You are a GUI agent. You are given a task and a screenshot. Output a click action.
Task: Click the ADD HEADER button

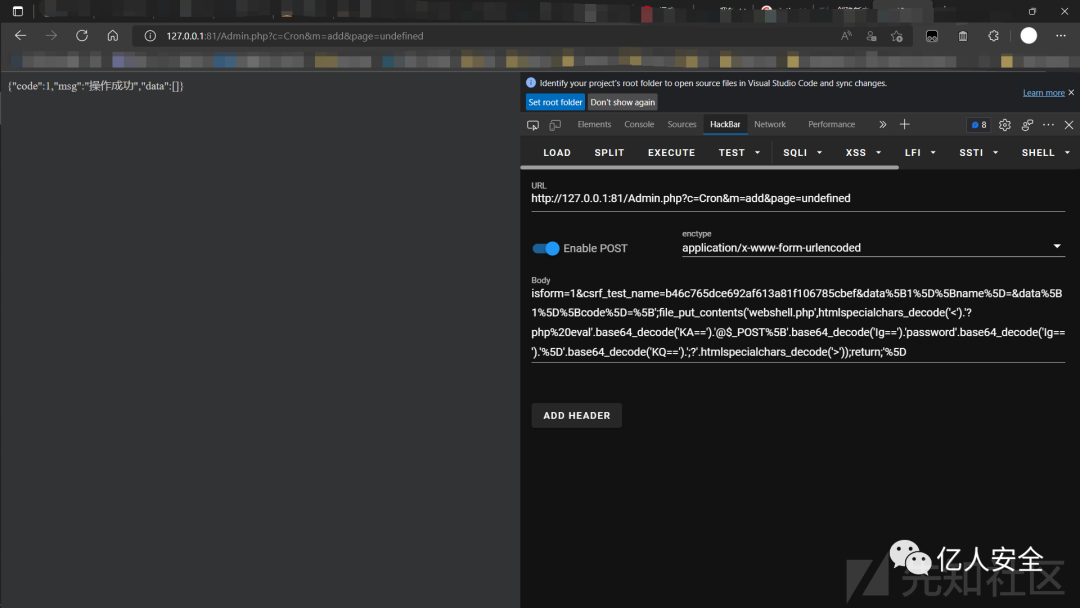[x=576, y=416]
